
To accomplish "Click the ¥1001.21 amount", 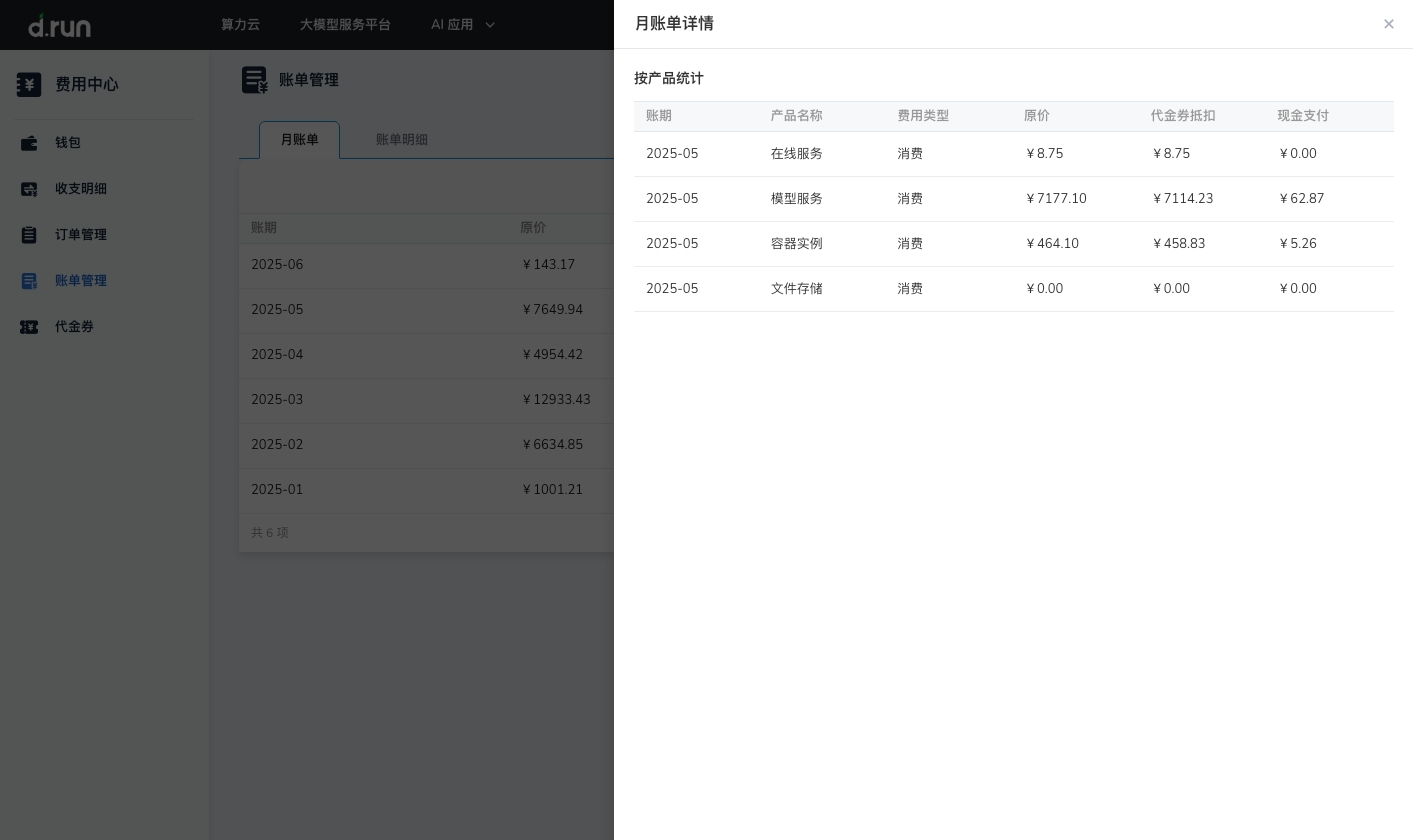I will (x=551, y=490).
